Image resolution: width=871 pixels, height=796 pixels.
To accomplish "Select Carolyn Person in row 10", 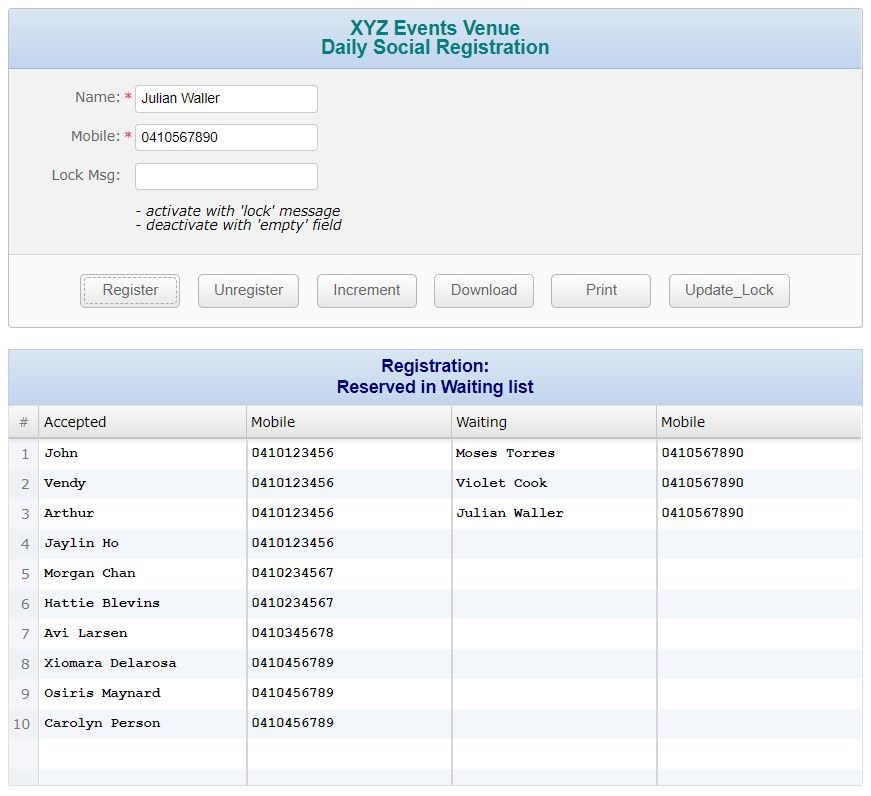I will (x=102, y=723).
